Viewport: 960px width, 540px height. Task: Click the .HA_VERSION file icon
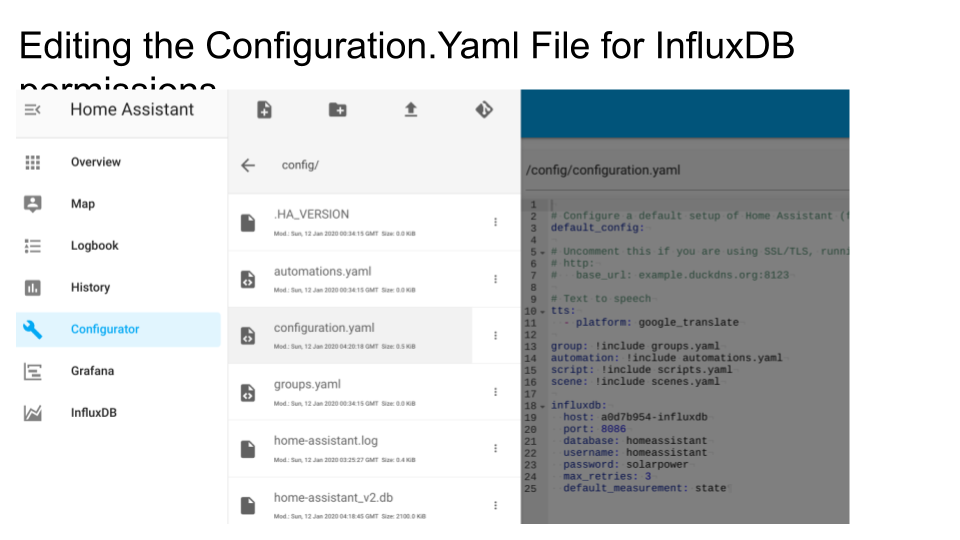coord(248,223)
